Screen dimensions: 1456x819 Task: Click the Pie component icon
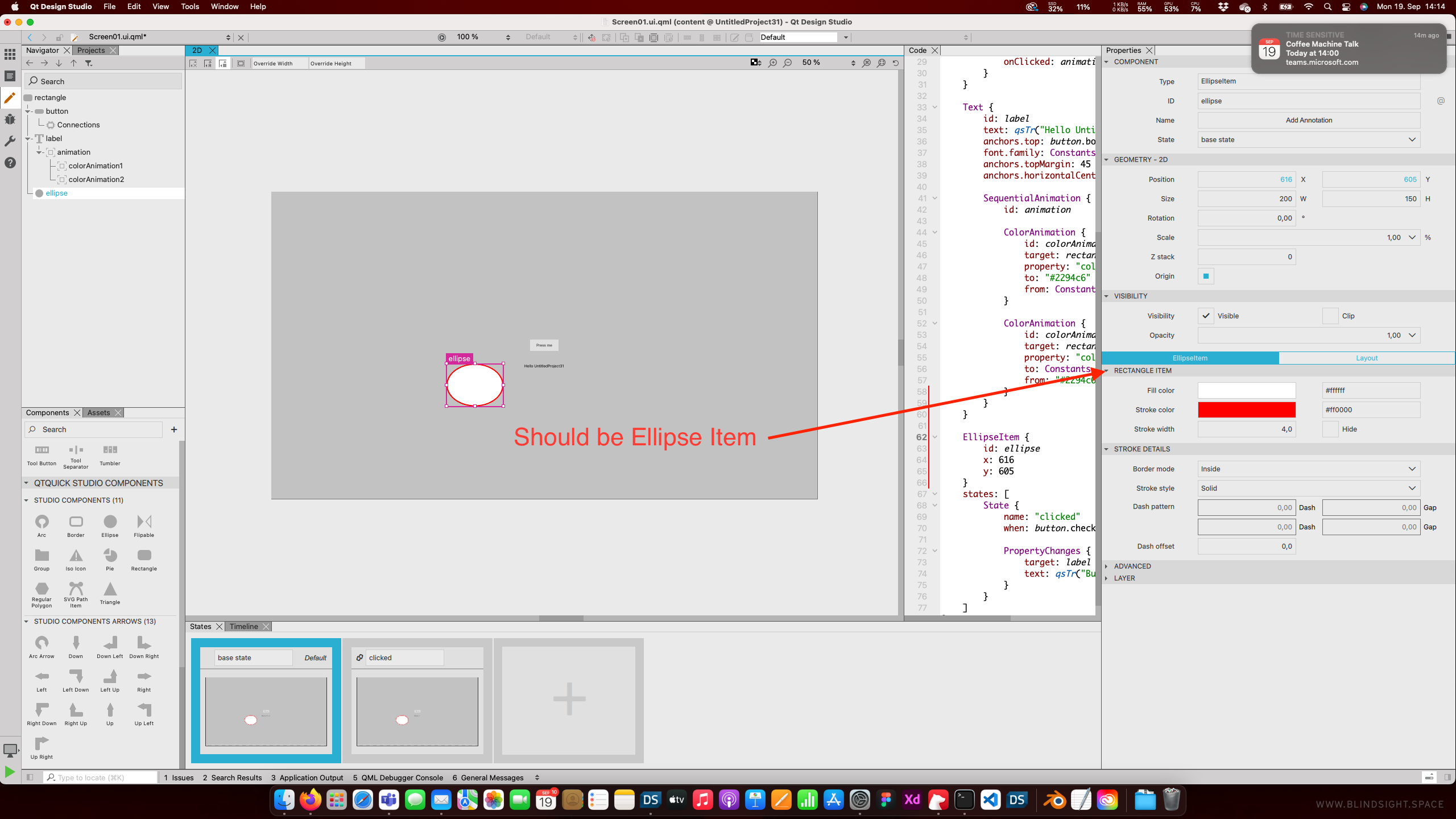tap(110, 556)
